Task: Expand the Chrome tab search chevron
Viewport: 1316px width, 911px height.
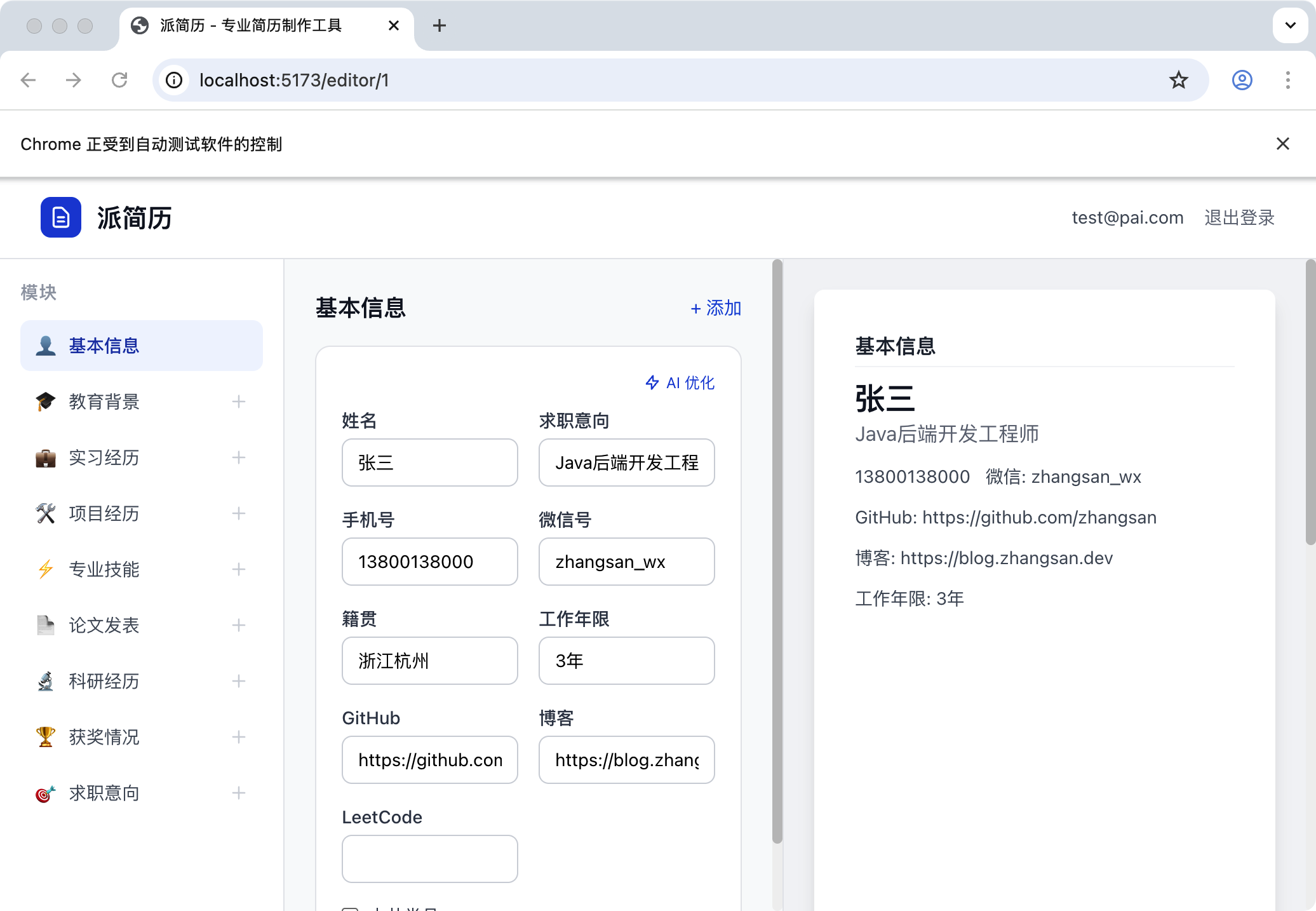Action: 1290,25
